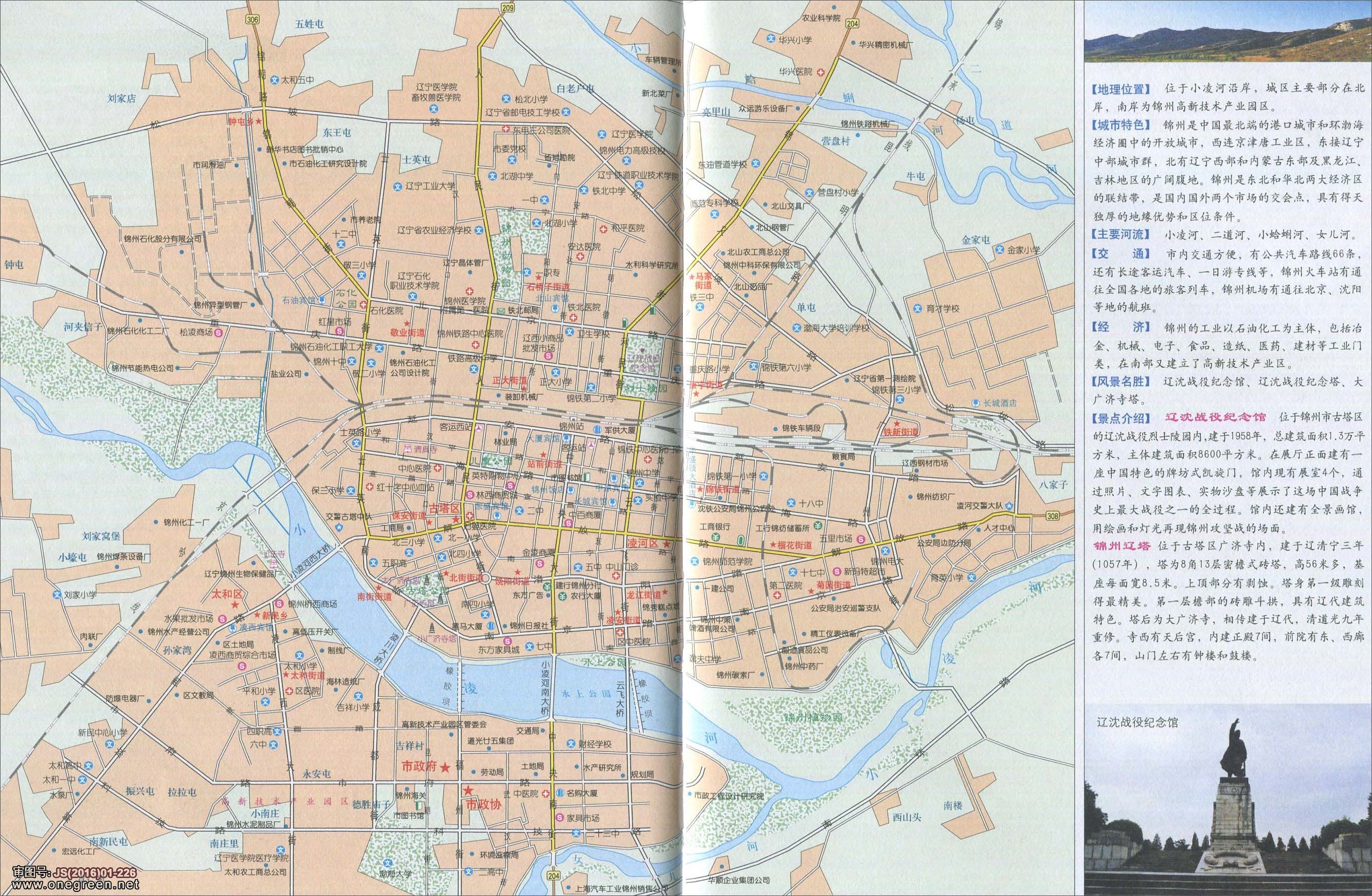1372x896 pixels.
Task: Click the mountain landscape photo at top right
Action: pyautogui.click(x=1229, y=31)
